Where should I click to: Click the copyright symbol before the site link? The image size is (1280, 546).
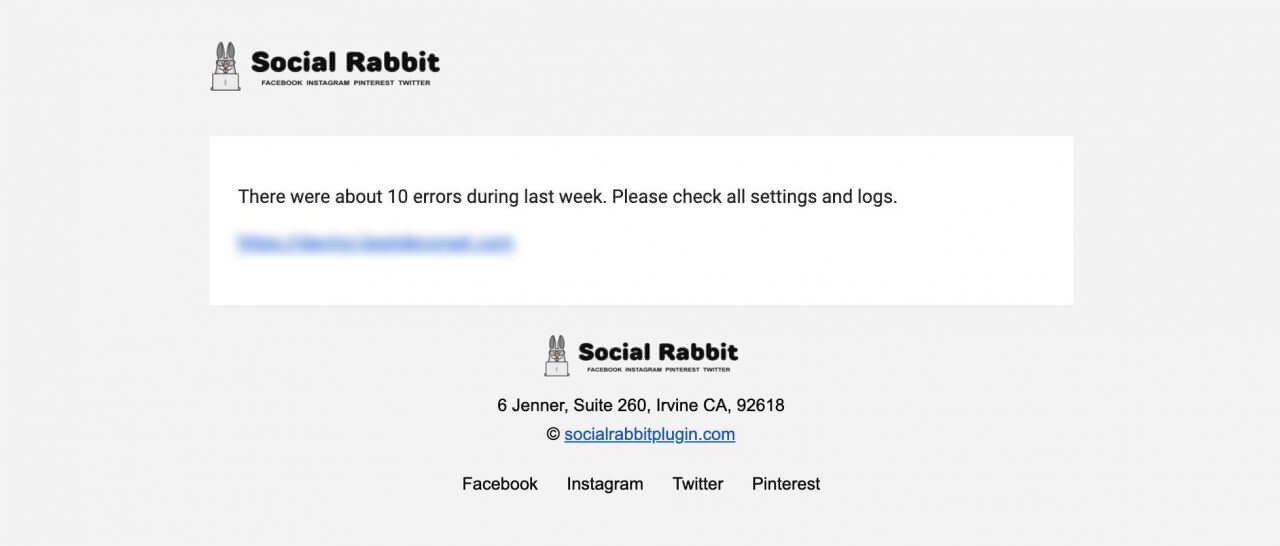pos(553,435)
